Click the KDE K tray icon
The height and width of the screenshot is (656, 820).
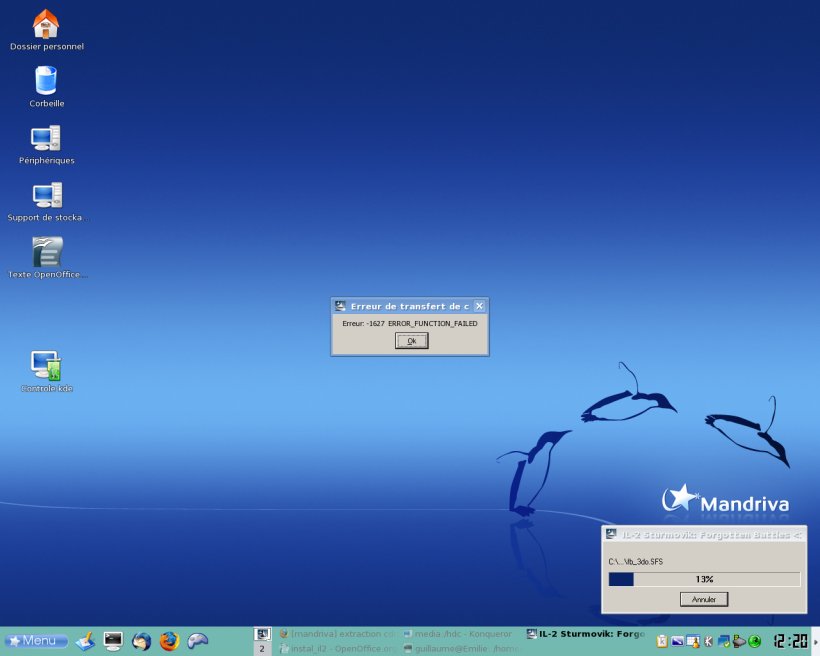click(x=709, y=641)
